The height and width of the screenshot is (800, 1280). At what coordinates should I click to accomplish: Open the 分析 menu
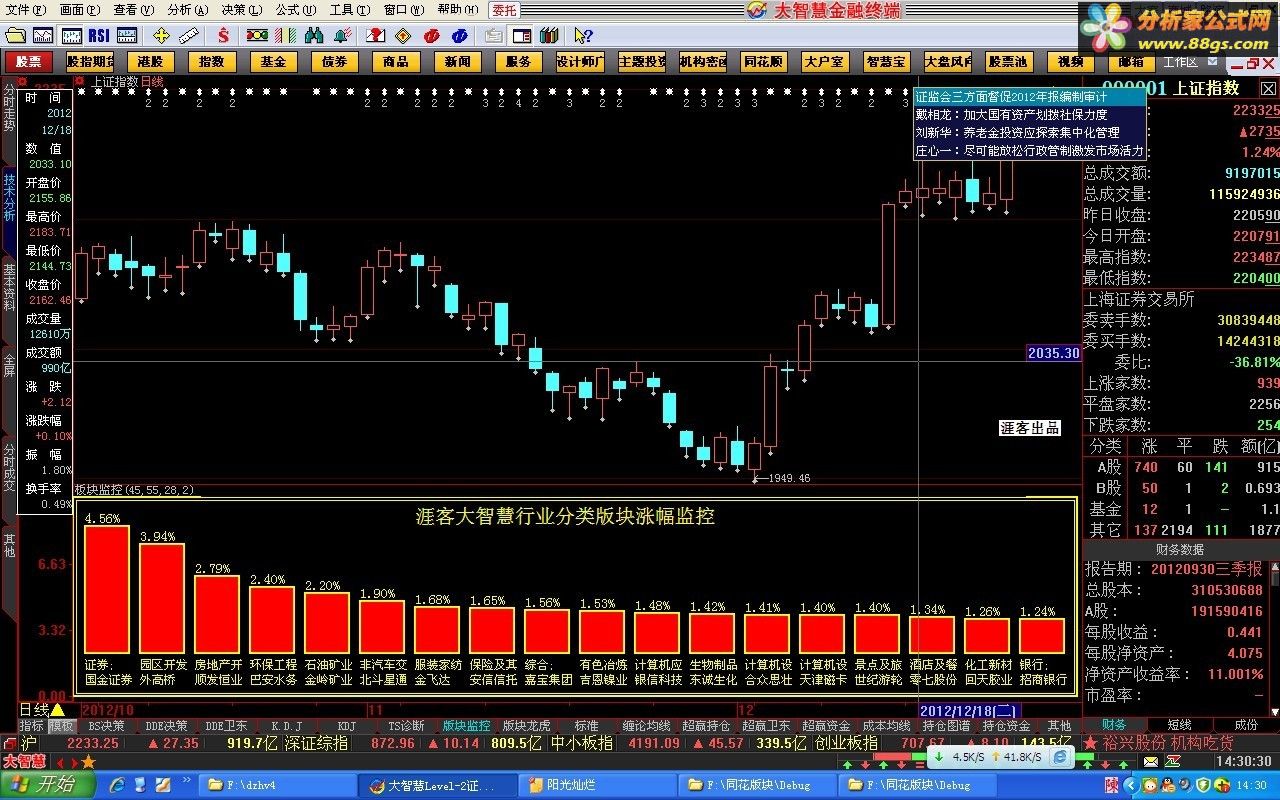click(x=187, y=9)
